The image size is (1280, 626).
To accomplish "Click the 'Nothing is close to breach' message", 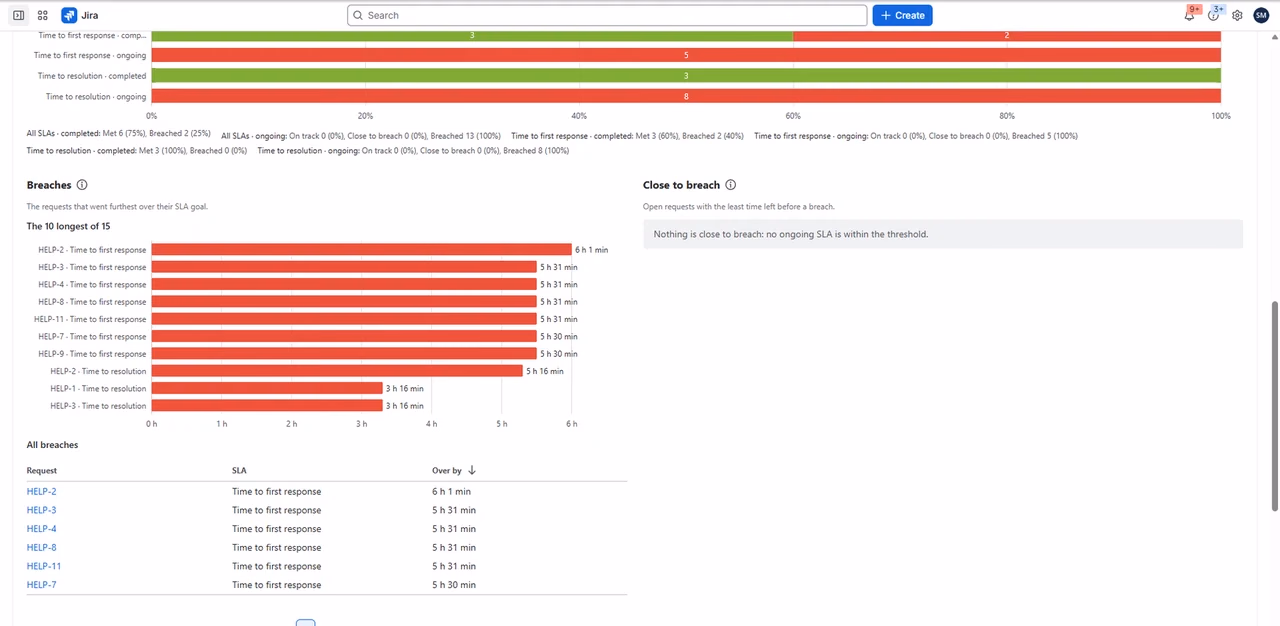I will pyautogui.click(x=791, y=234).
